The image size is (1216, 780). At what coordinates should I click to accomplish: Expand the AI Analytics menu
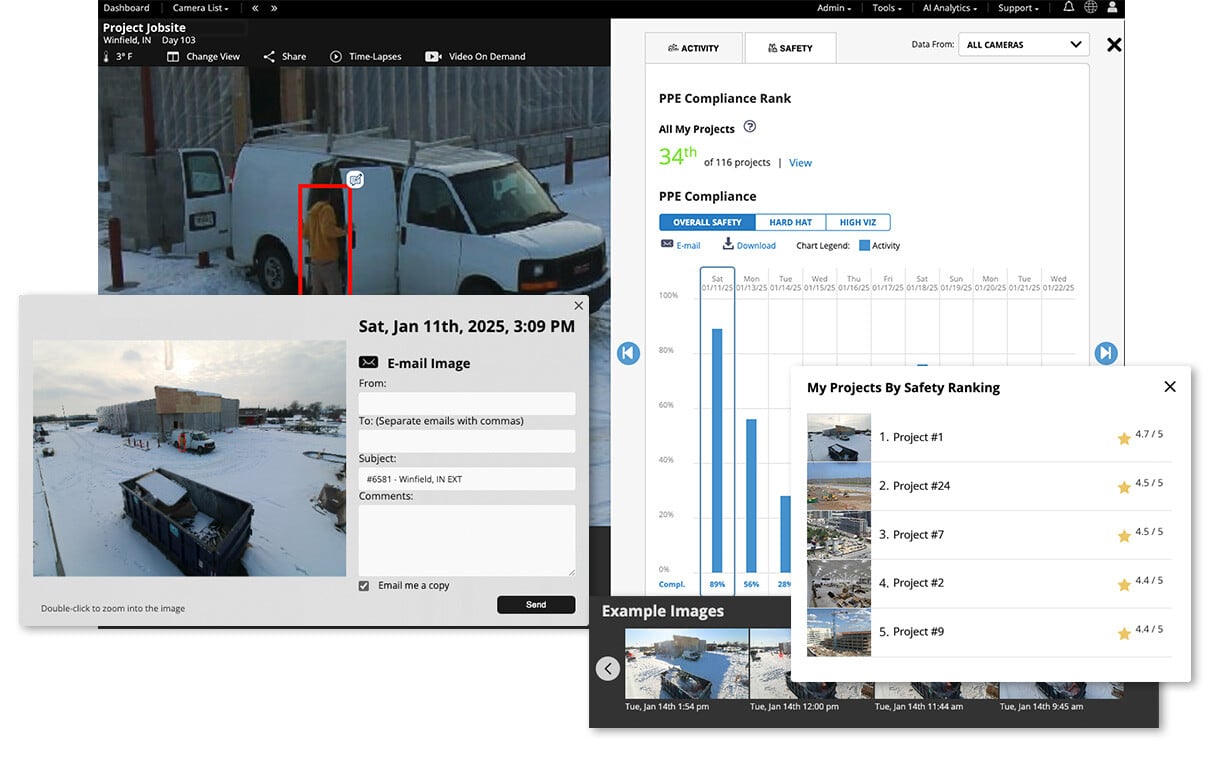point(949,8)
